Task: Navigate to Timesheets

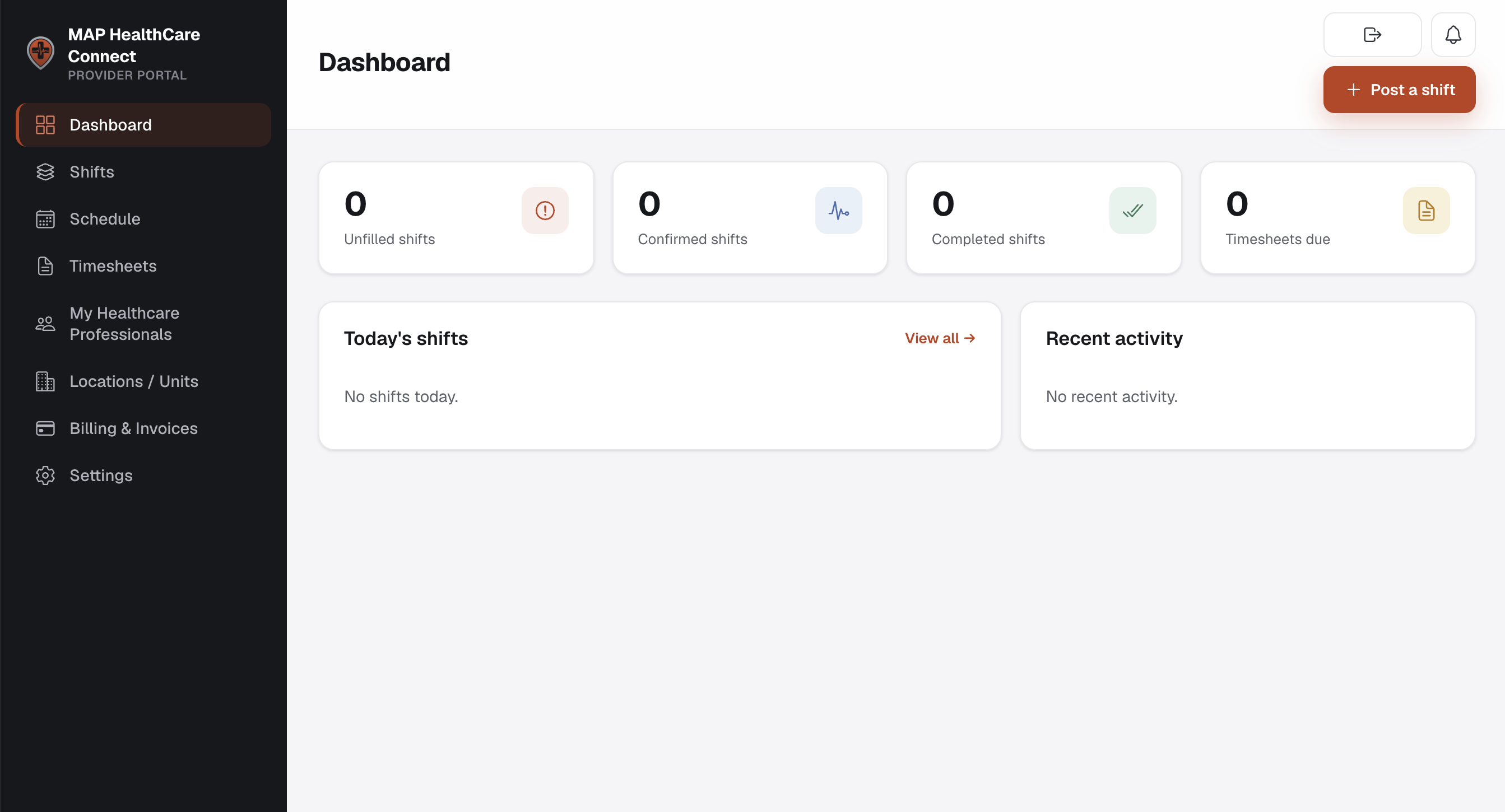Action: [143, 266]
